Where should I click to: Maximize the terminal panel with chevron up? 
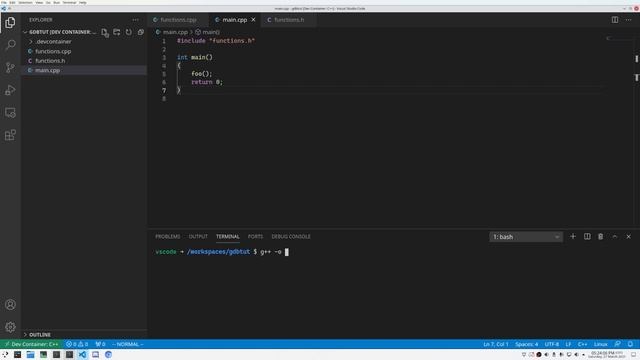coord(615,236)
